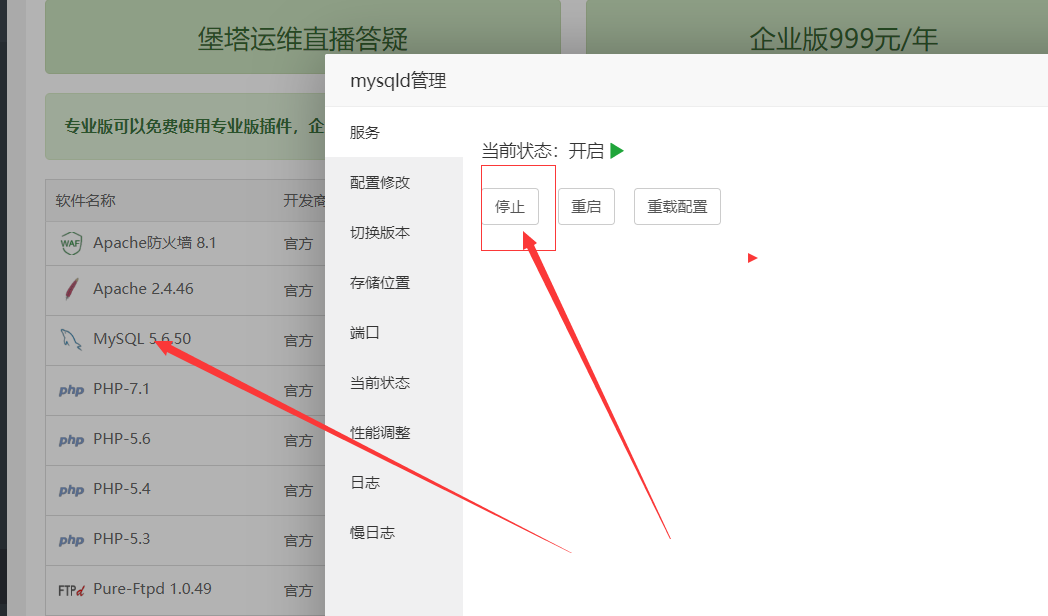Screen dimensions: 1048x616
Task: Click the PHP-7.1 php logo icon
Action: coord(72,390)
